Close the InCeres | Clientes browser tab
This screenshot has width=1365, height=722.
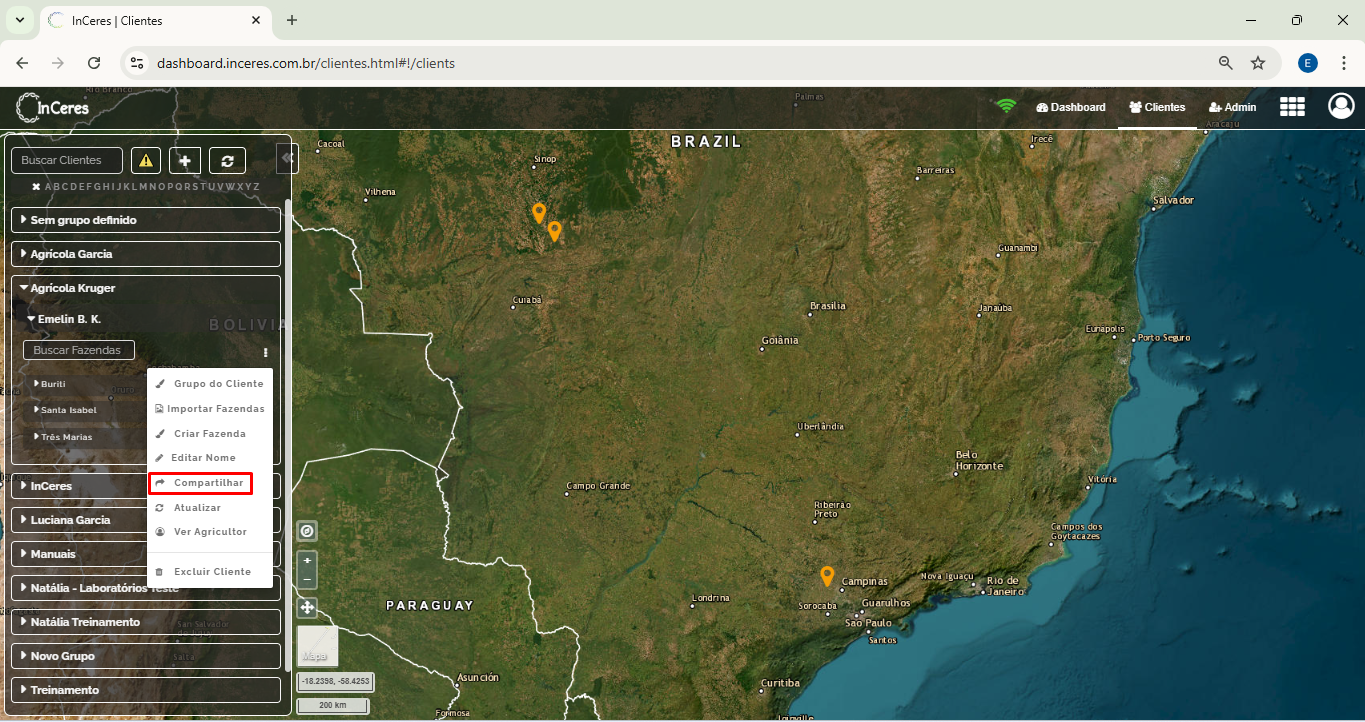[256, 20]
